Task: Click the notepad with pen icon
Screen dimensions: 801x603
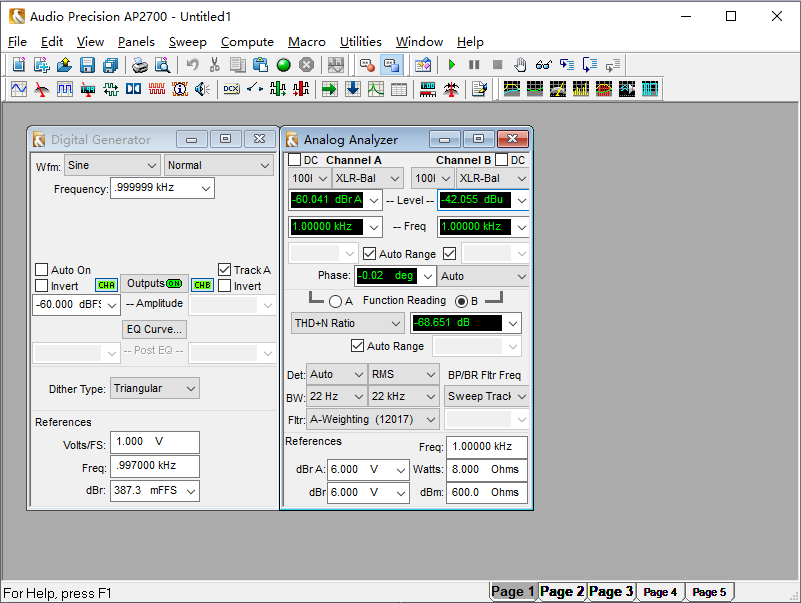Action: (480, 89)
